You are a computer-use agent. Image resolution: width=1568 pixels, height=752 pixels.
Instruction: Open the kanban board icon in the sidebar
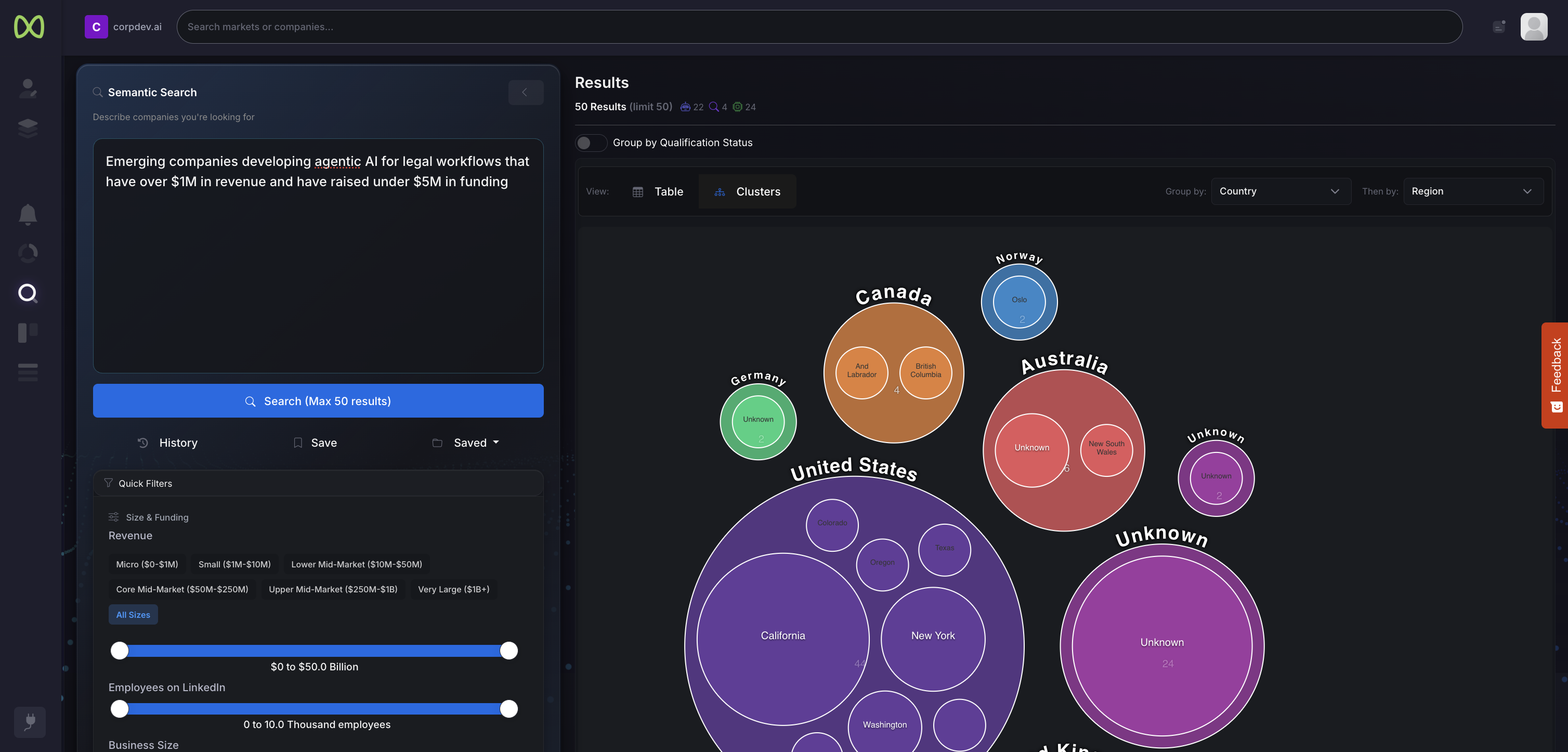28,332
